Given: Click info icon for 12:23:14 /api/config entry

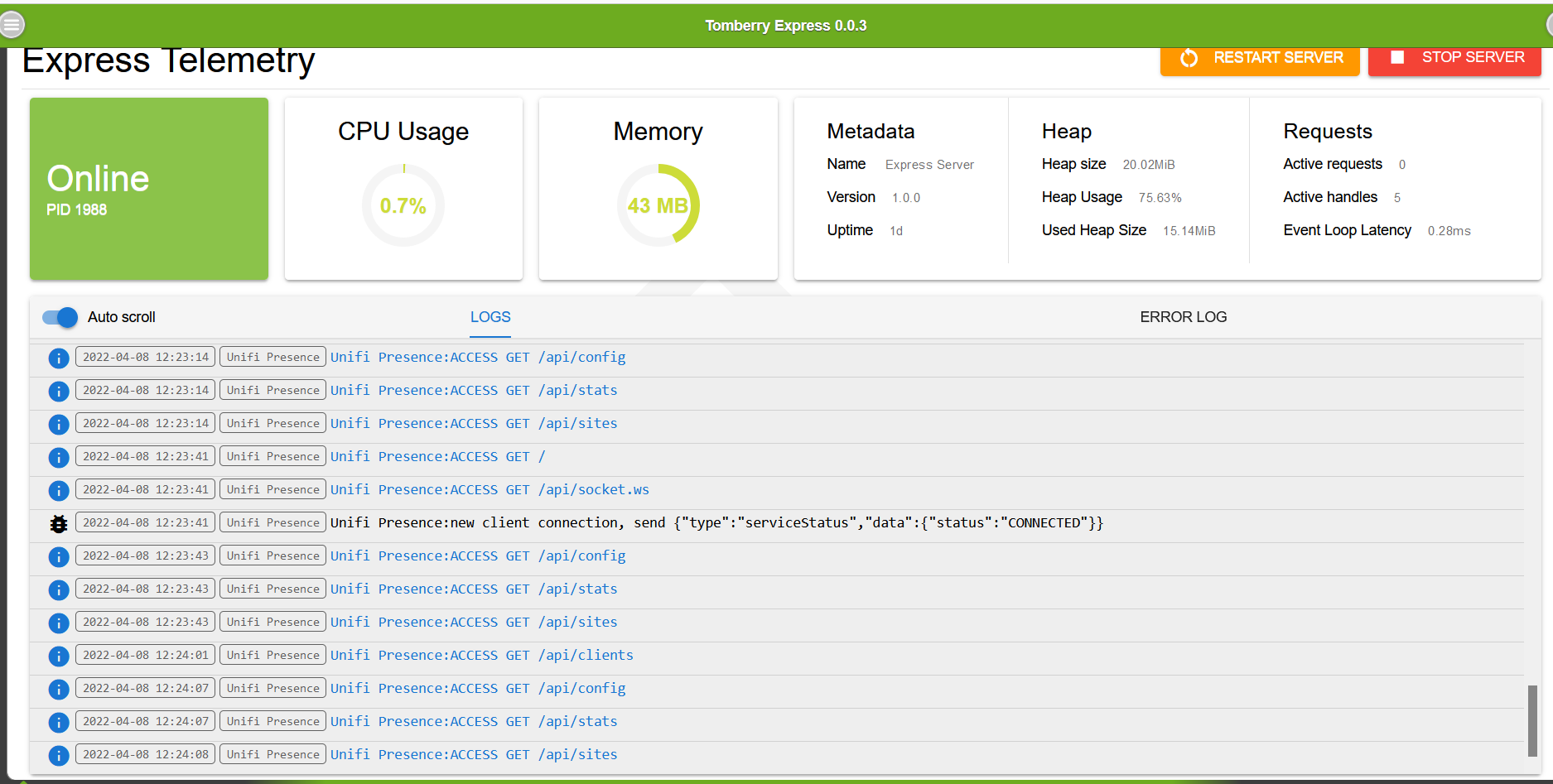Looking at the screenshot, I should [x=59, y=358].
